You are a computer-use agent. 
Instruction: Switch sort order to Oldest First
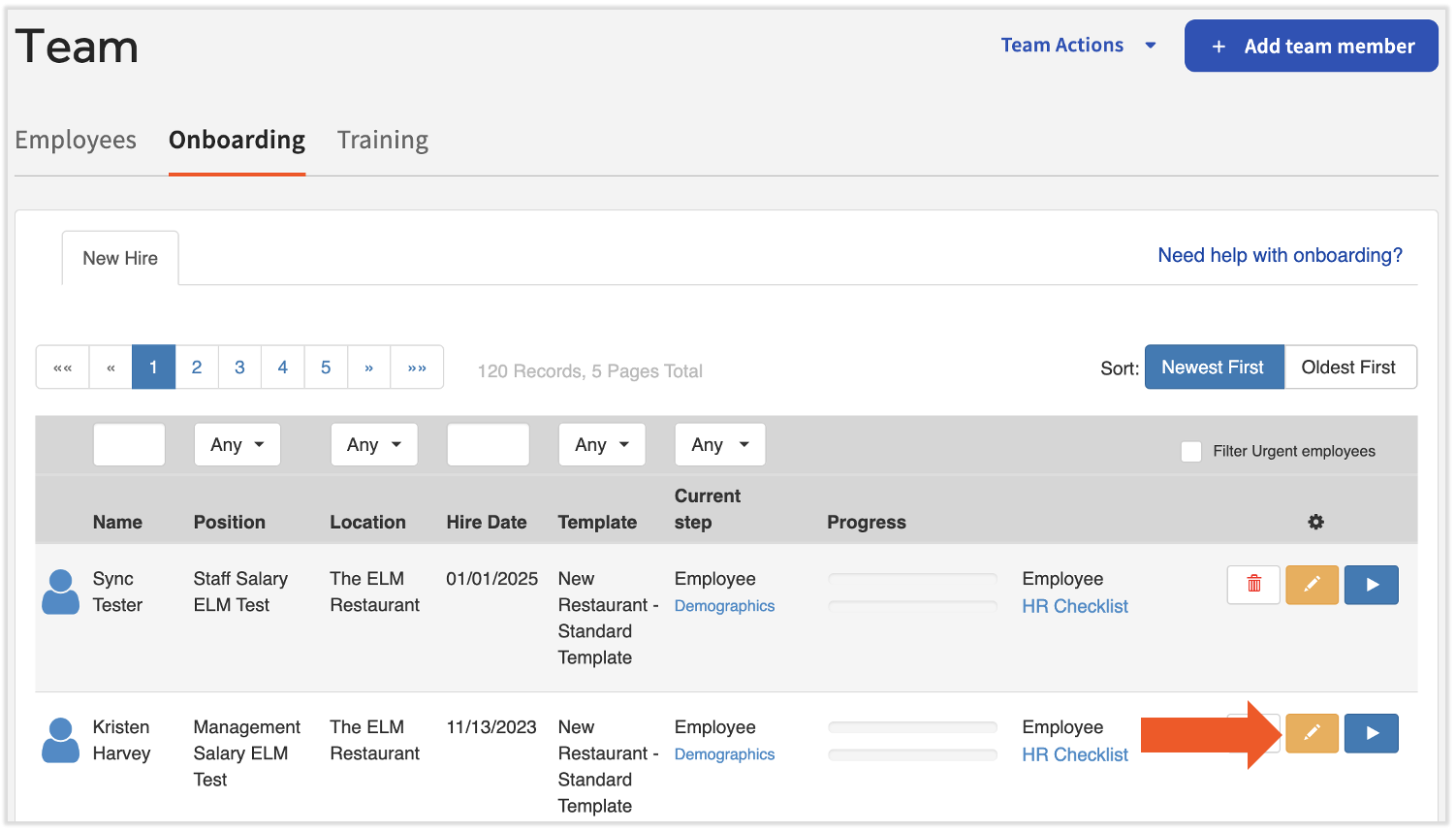coord(1349,367)
